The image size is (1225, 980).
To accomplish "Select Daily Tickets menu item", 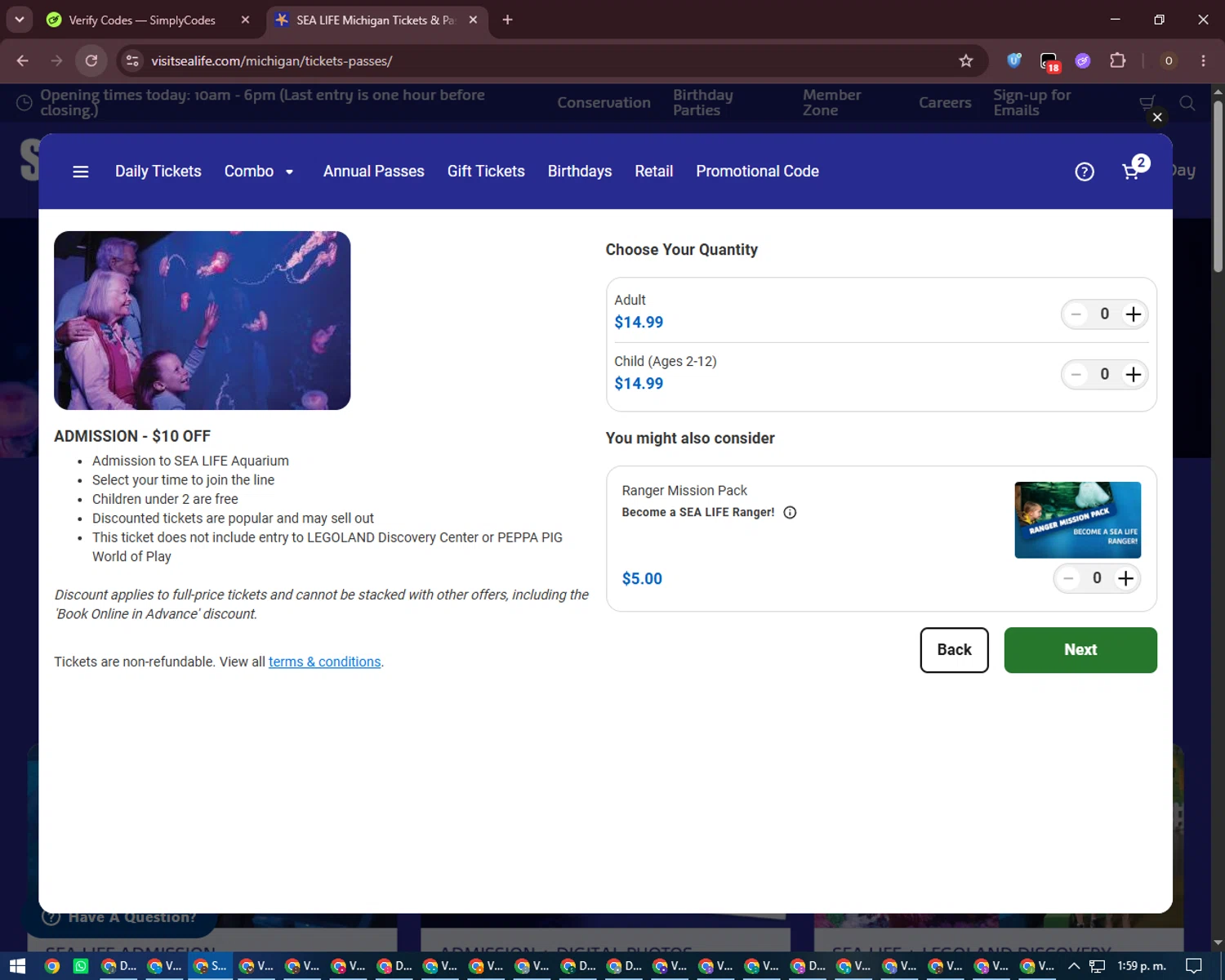I will [x=158, y=171].
